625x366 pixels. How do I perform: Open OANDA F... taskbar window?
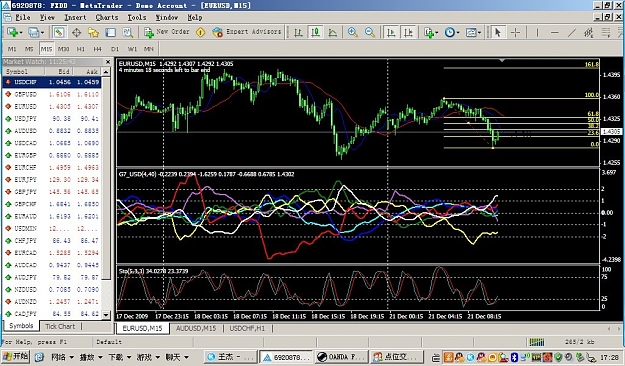pyautogui.click(x=341, y=357)
